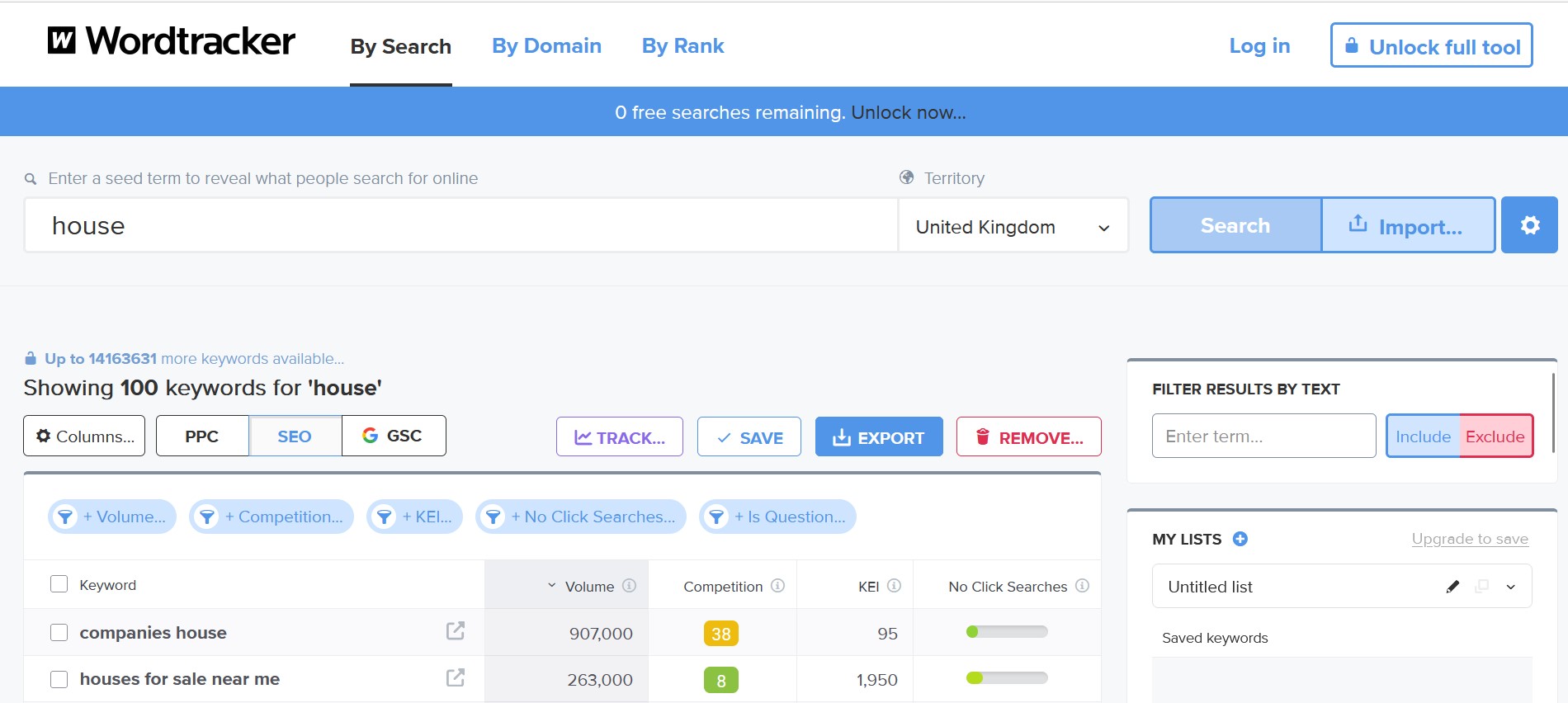The width and height of the screenshot is (1568, 703).
Task: Click the filter Enter term text field
Action: (1263, 436)
